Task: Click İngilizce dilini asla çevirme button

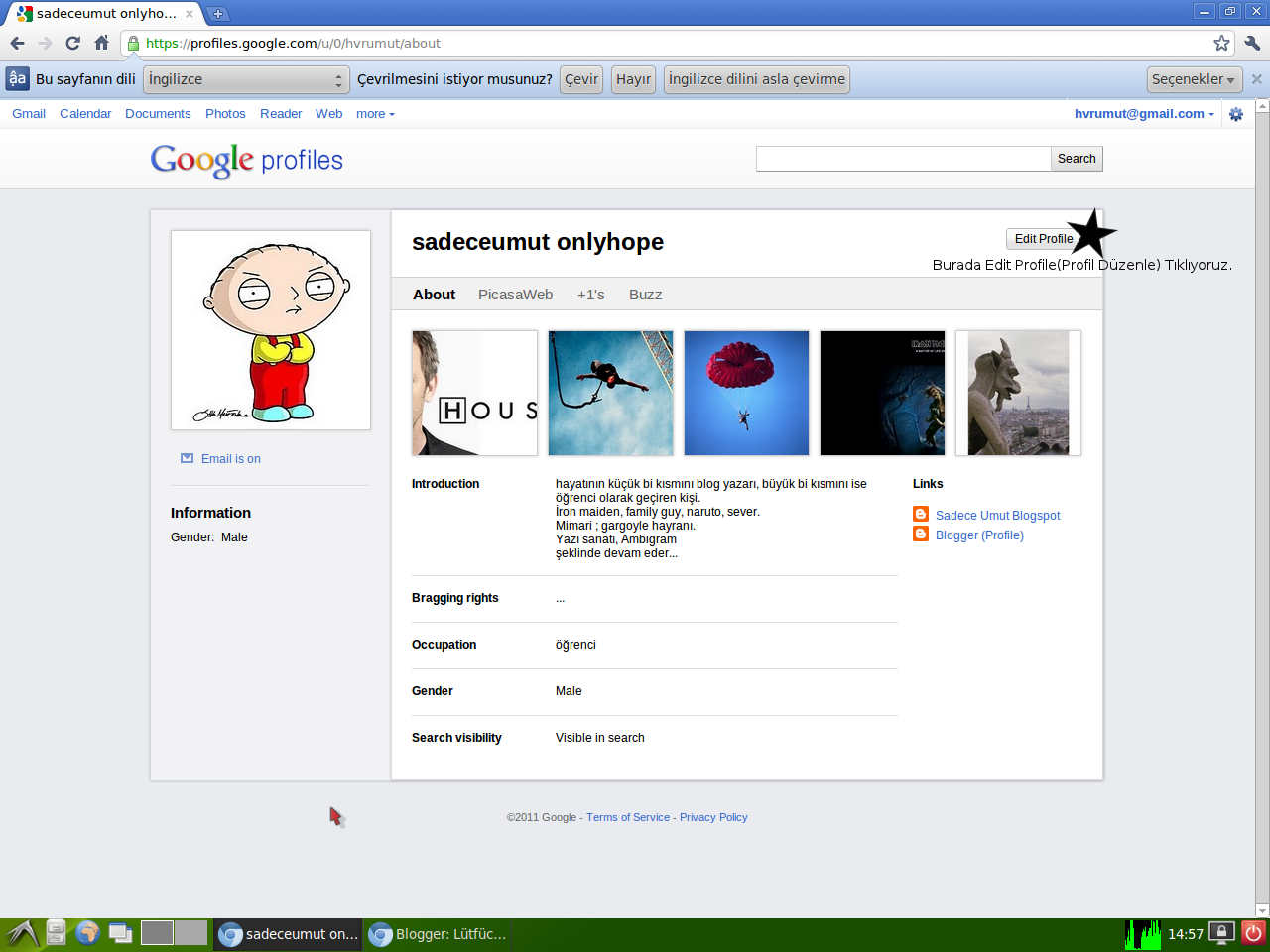Action: [x=757, y=79]
